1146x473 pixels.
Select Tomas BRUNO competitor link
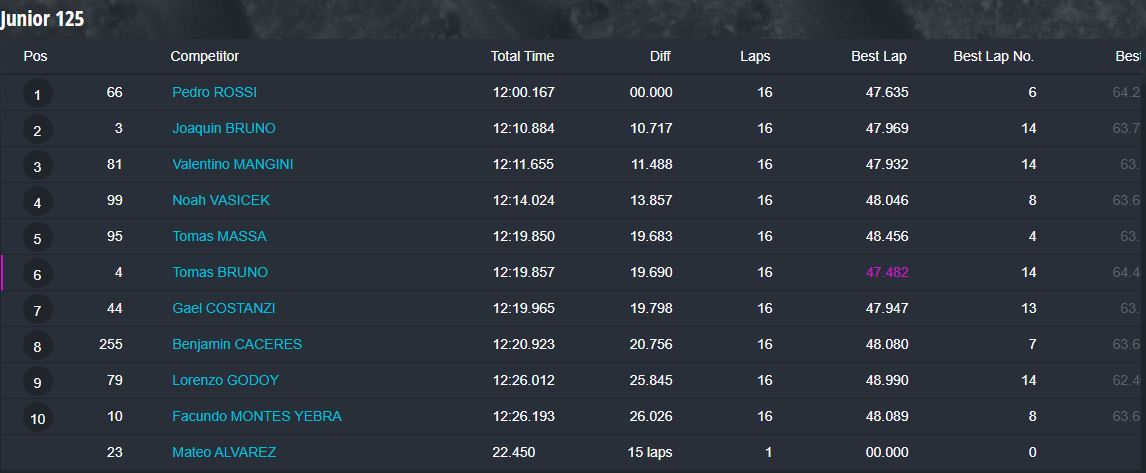[x=220, y=272]
